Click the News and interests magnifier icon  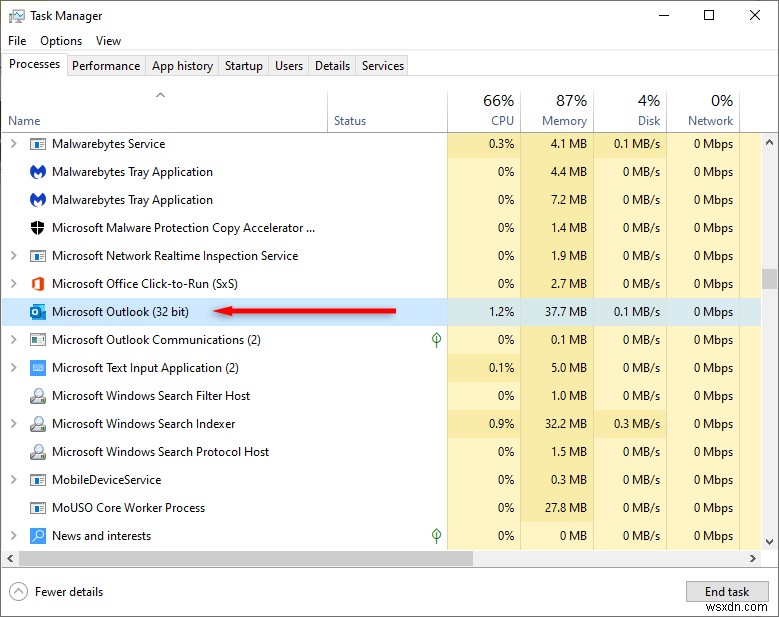point(38,536)
